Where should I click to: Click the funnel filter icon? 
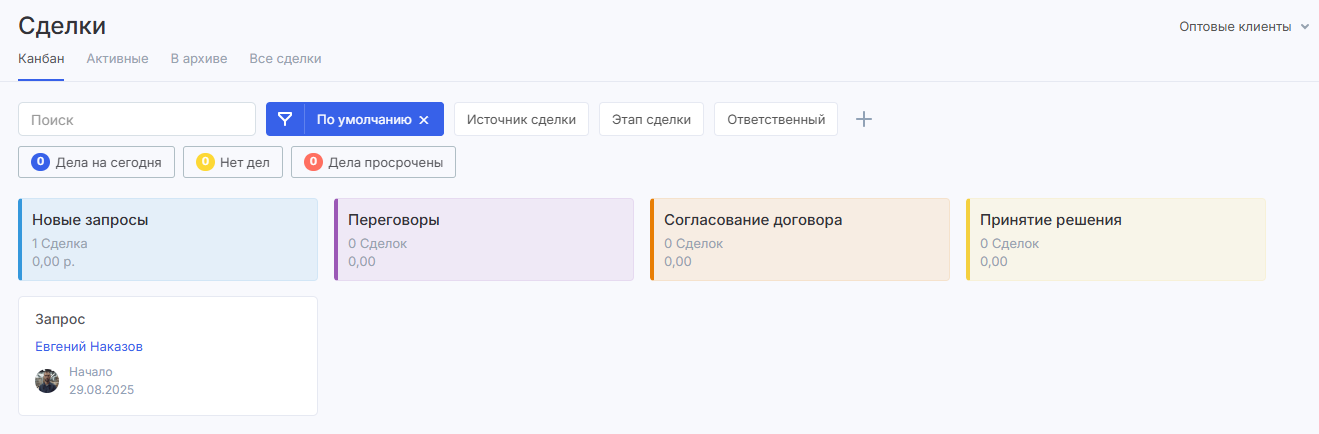pos(285,119)
